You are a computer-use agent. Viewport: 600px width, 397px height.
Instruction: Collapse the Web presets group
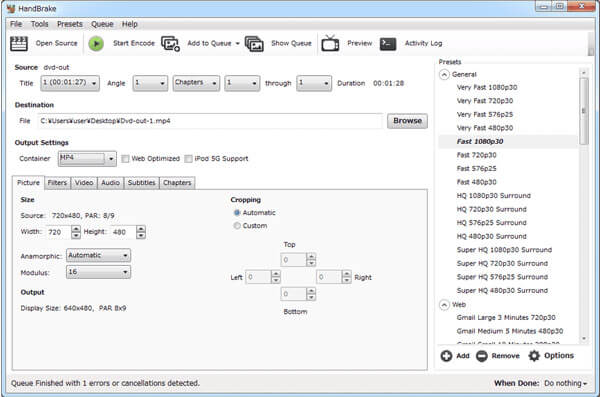pyautogui.click(x=444, y=305)
